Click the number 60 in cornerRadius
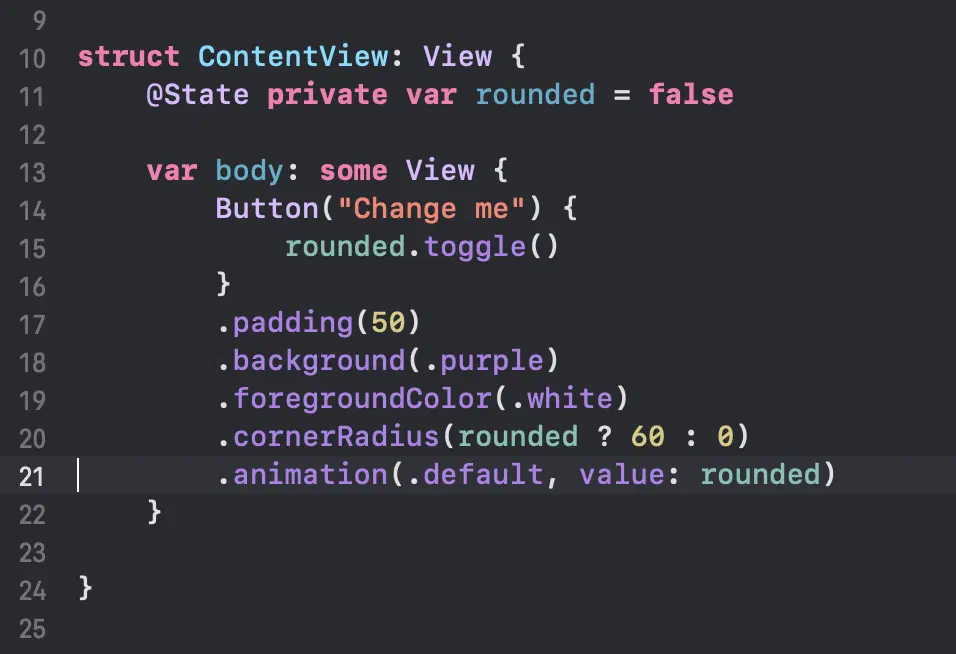This screenshot has height=654, width=956. [647, 437]
